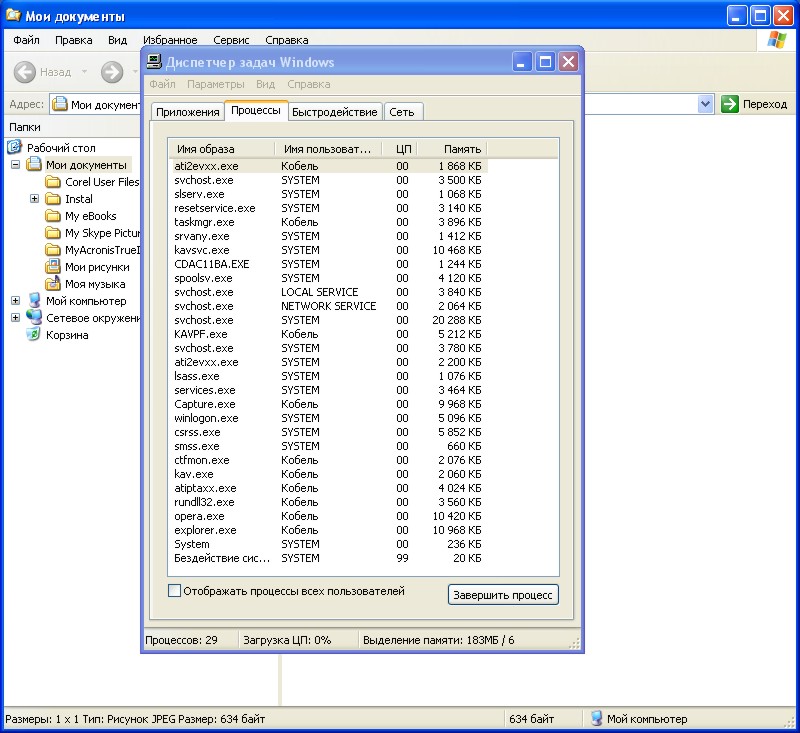
Task: Switch to the Быстродействие tab
Action: pos(335,112)
